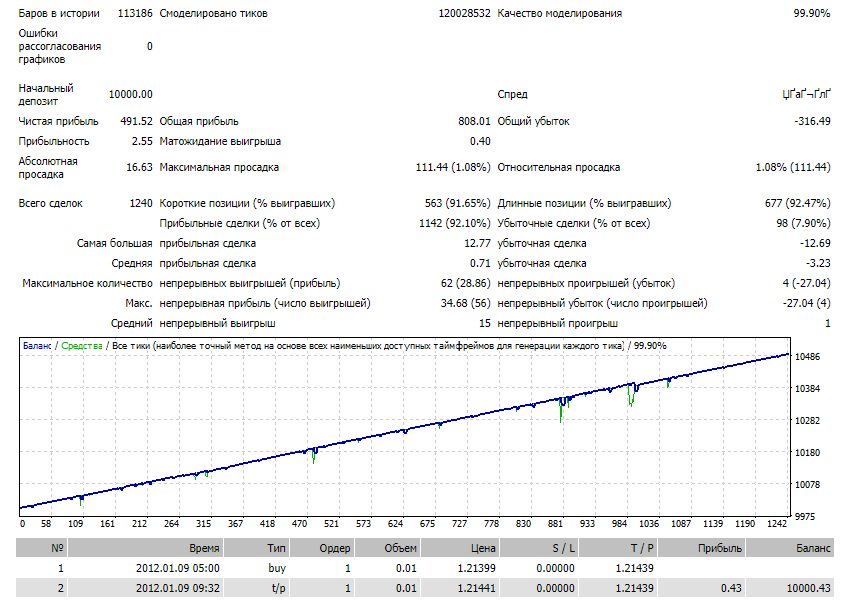
Task: Select the average profit trade value 0.71
Action: coord(480,263)
